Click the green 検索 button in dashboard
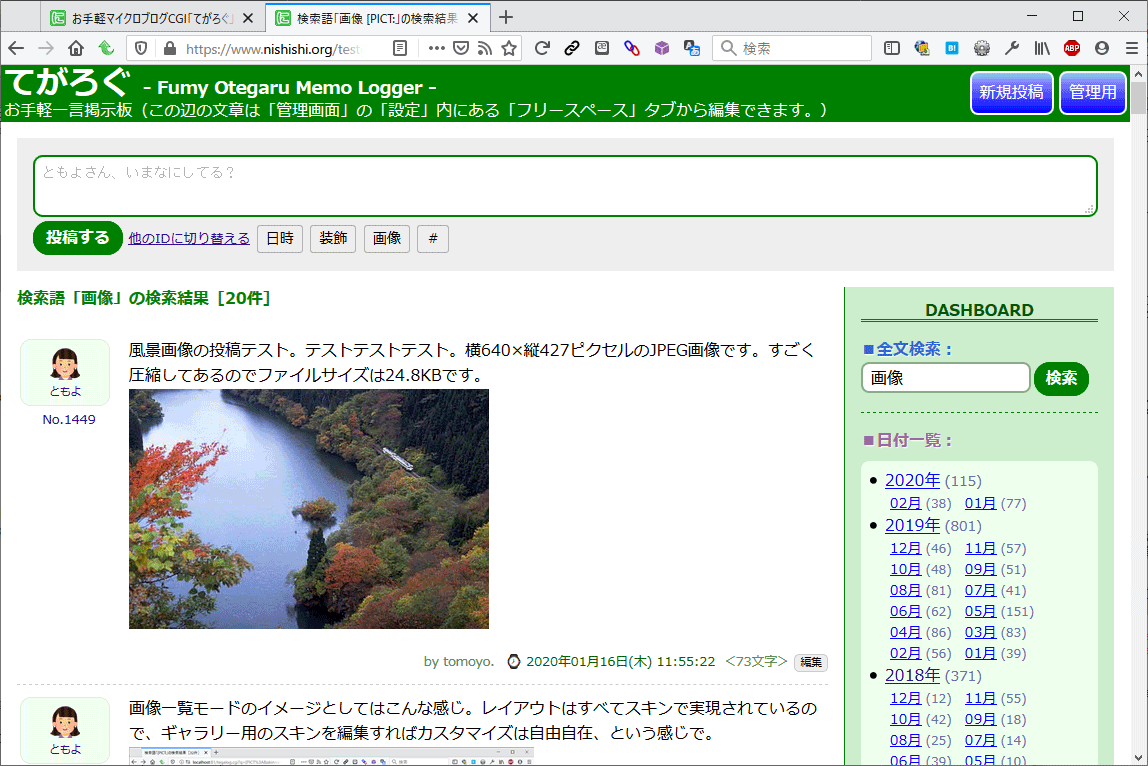 pyautogui.click(x=1062, y=379)
